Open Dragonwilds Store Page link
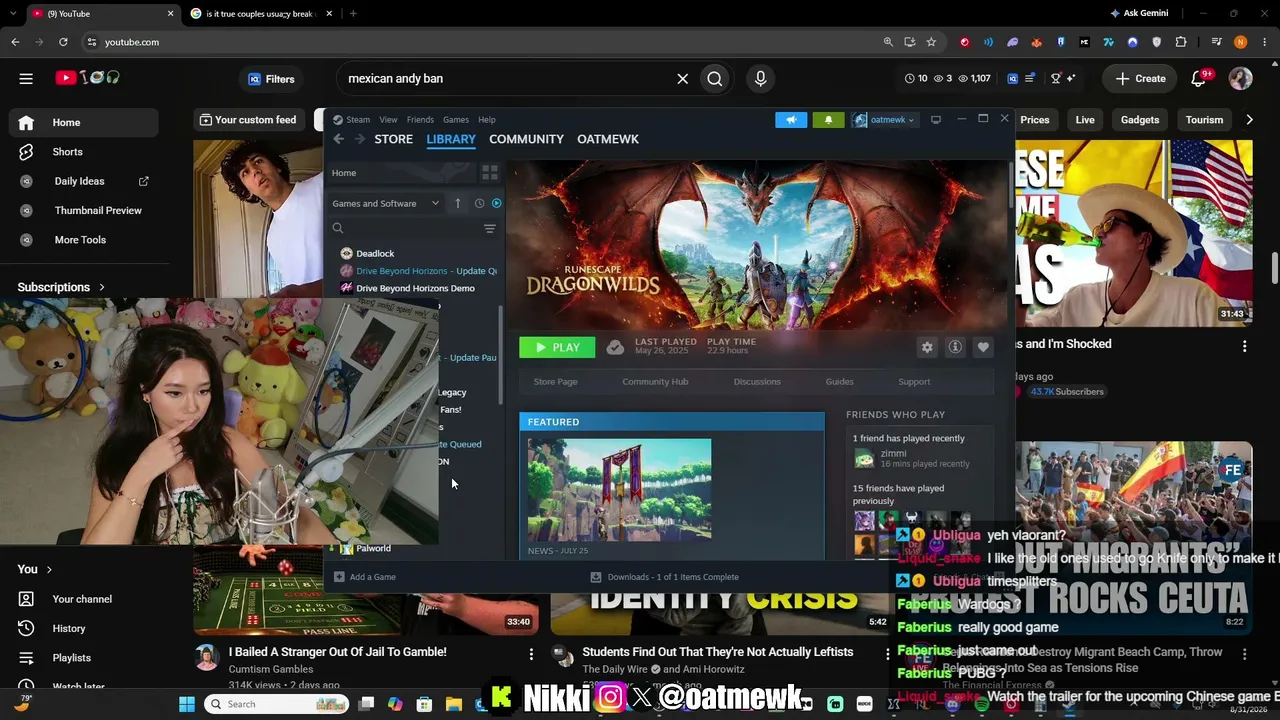This screenshot has width=1280, height=720. click(x=555, y=381)
